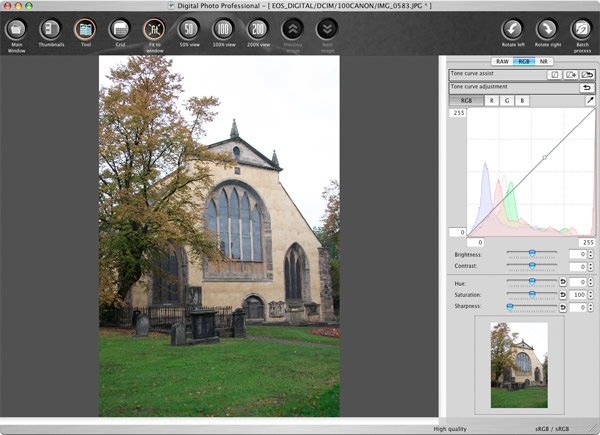The image size is (600, 435).
Task: Click the curve output minimum 0 field
Action: [x=458, y=232]
